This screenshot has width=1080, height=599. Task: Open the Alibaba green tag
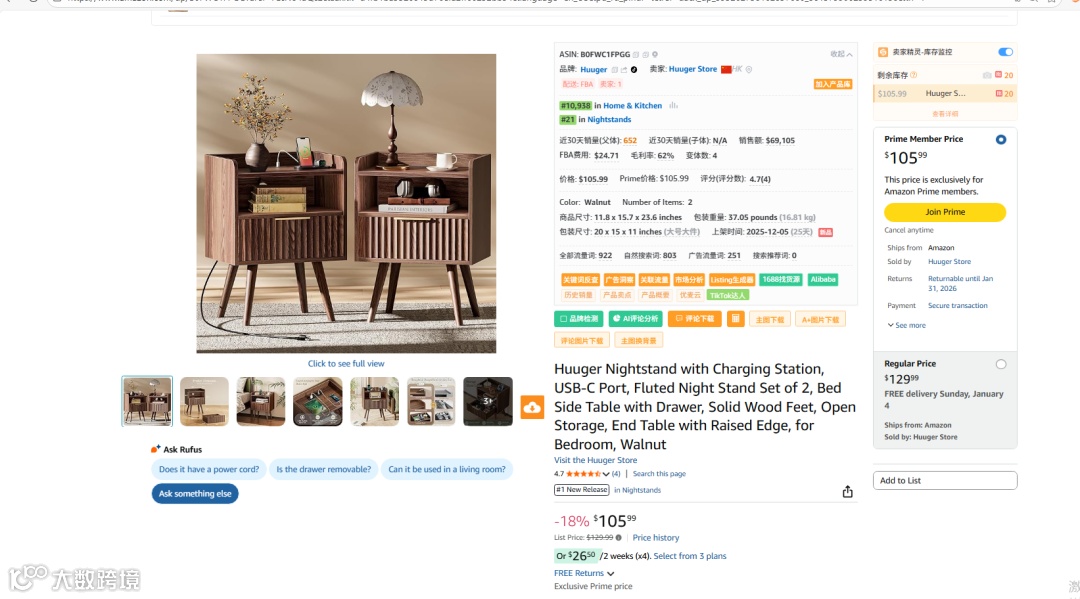822,280
